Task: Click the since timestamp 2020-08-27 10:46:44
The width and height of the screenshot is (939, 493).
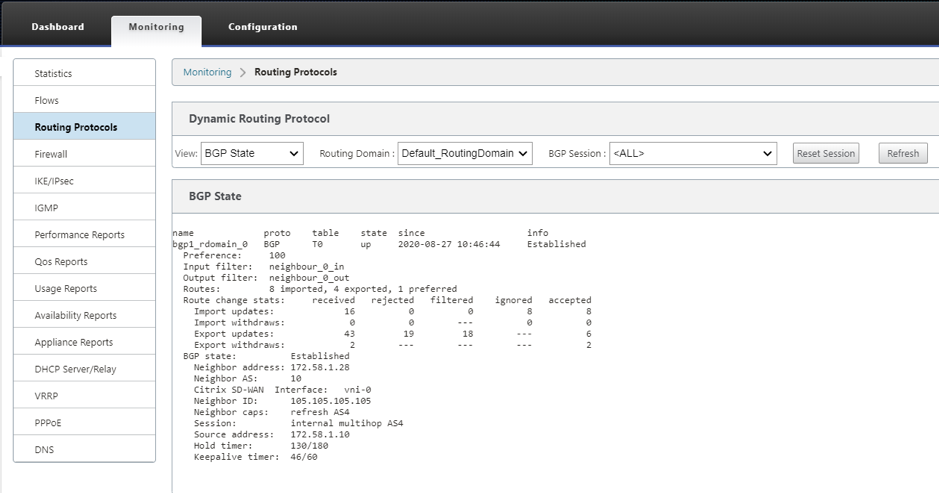Action: coord(449,244)
